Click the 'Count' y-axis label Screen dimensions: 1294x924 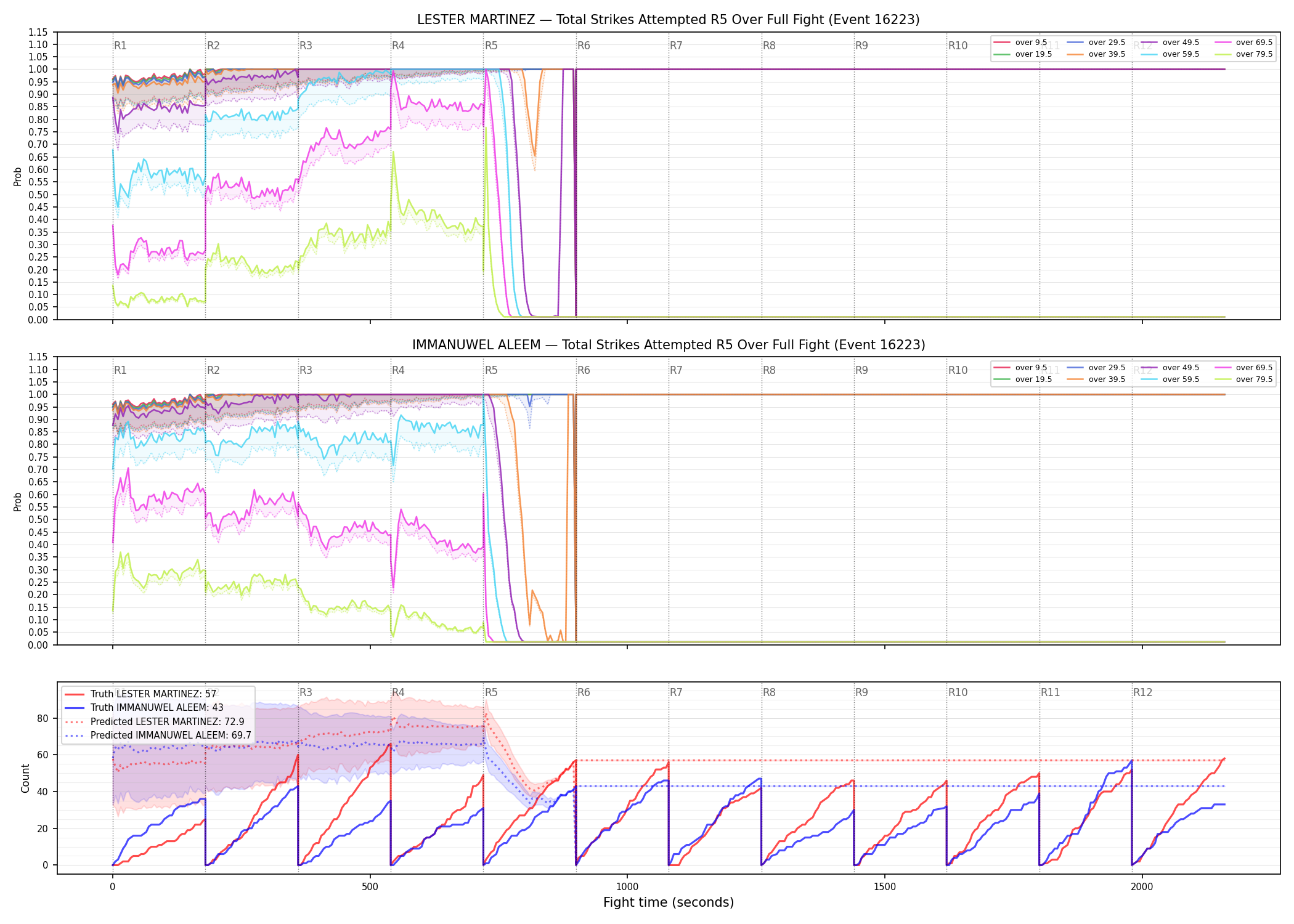click(25, 778)
